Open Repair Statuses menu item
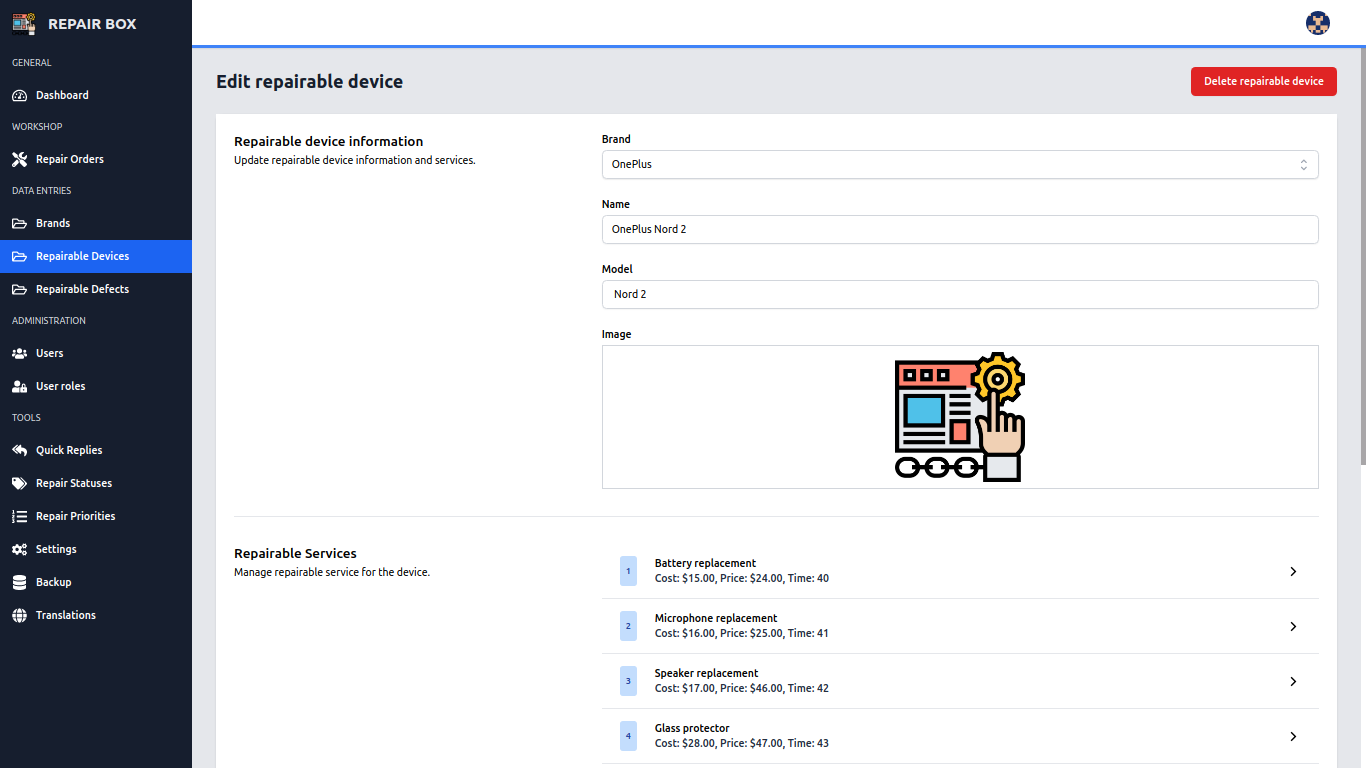This screenshot has width=1366, height=768. click(x=96, y=484)
